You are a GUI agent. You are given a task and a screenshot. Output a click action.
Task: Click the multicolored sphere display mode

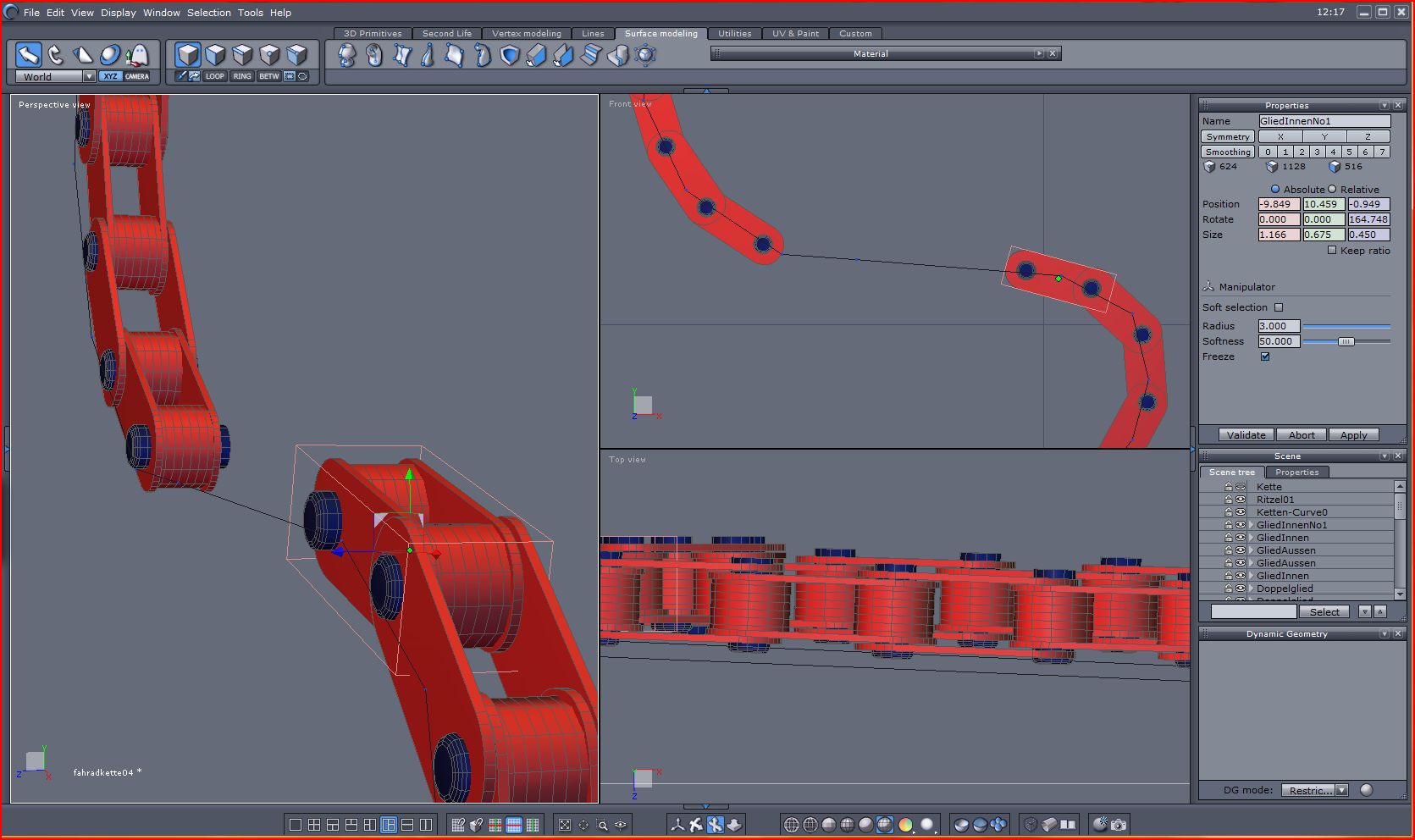905,825
